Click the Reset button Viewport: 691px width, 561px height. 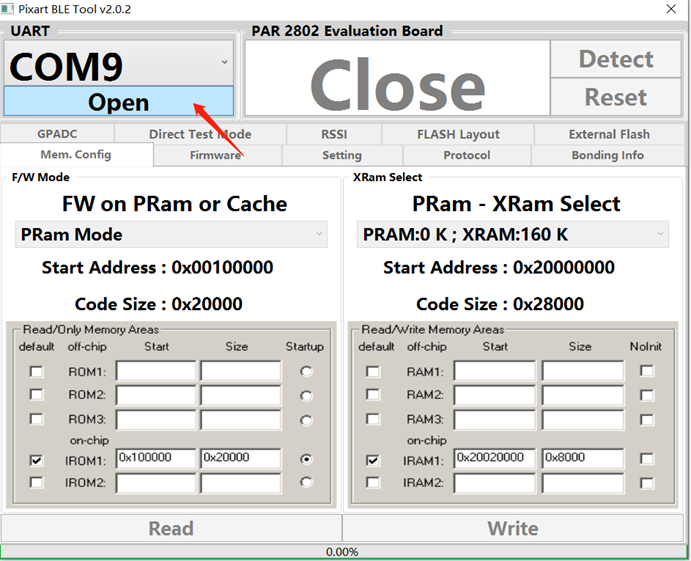[x=616, y=97]
